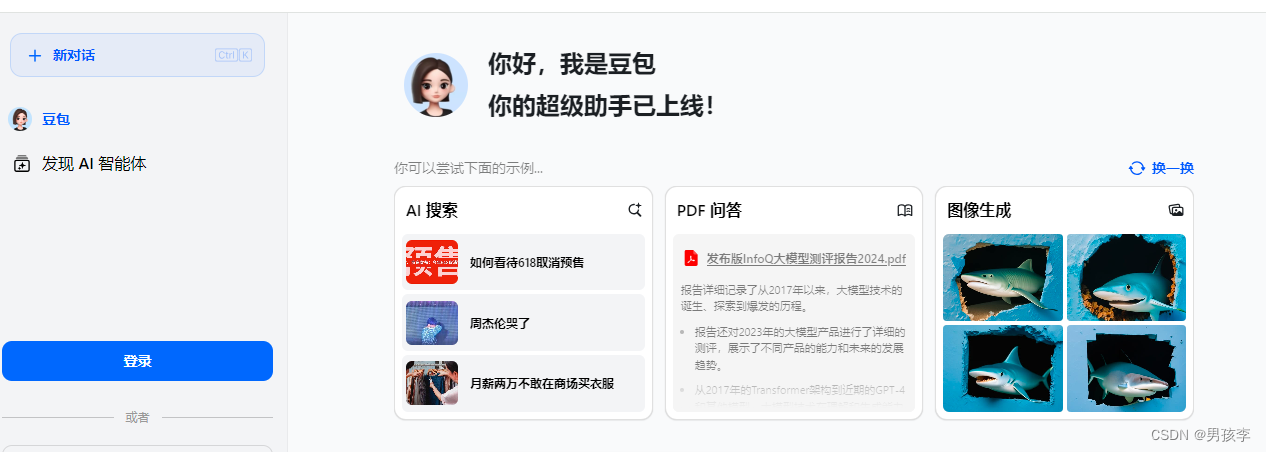Click the bottom-left shark image thumbnail
The width and height of the screenshot is (1266, 452).
click(1003, 368)
